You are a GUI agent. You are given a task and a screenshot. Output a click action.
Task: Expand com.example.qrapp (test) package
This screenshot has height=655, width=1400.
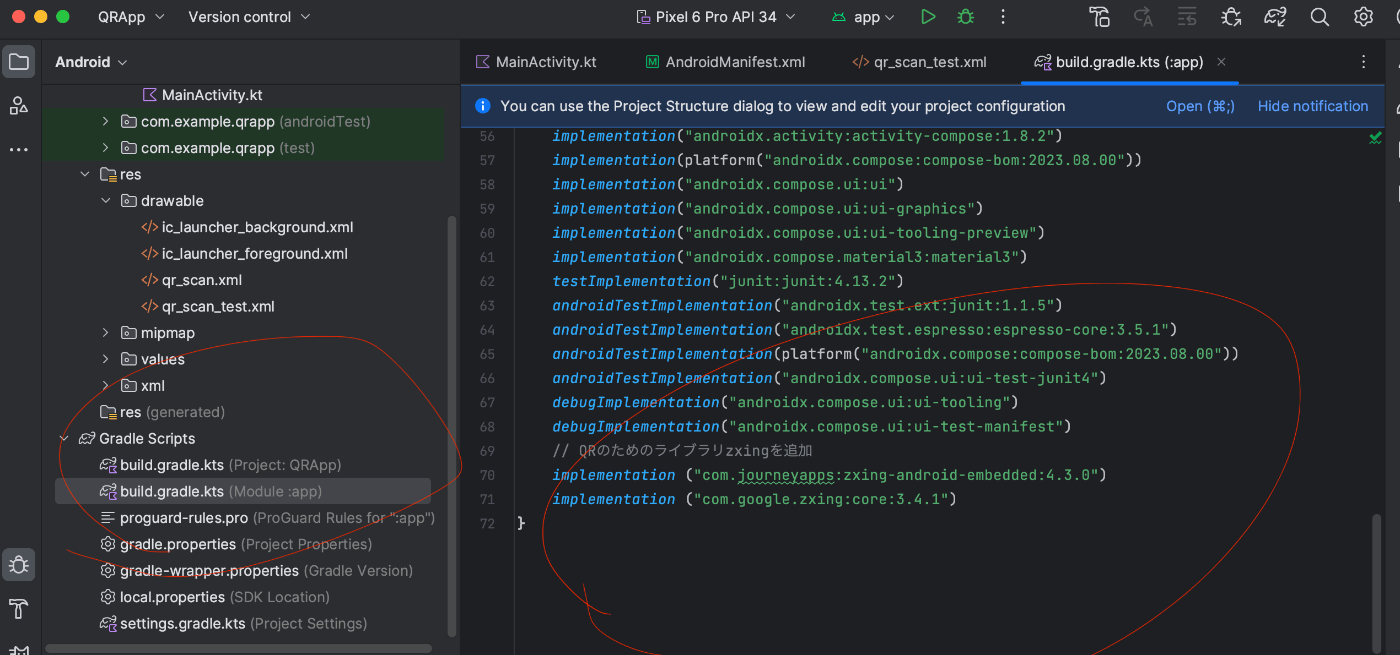[106, 148]
